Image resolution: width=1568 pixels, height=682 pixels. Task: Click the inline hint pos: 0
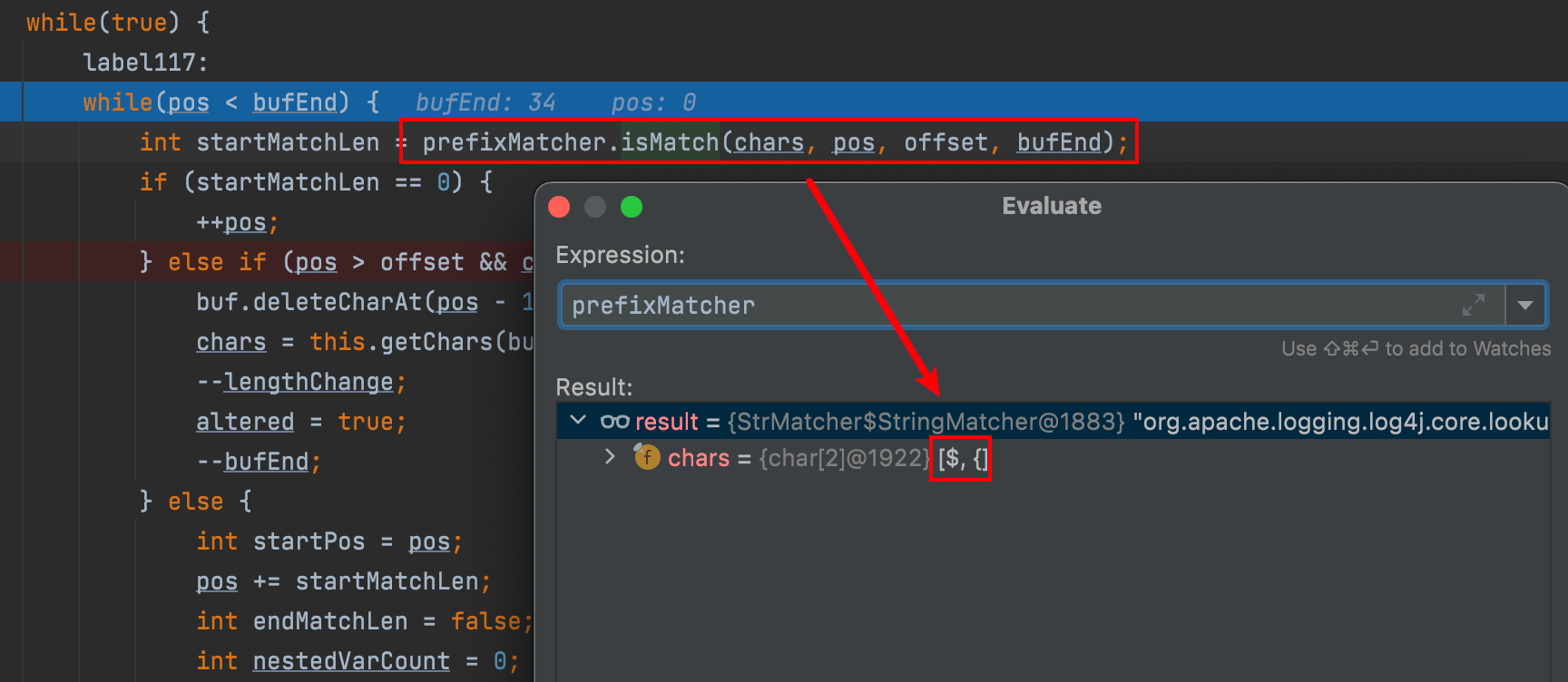653,102
